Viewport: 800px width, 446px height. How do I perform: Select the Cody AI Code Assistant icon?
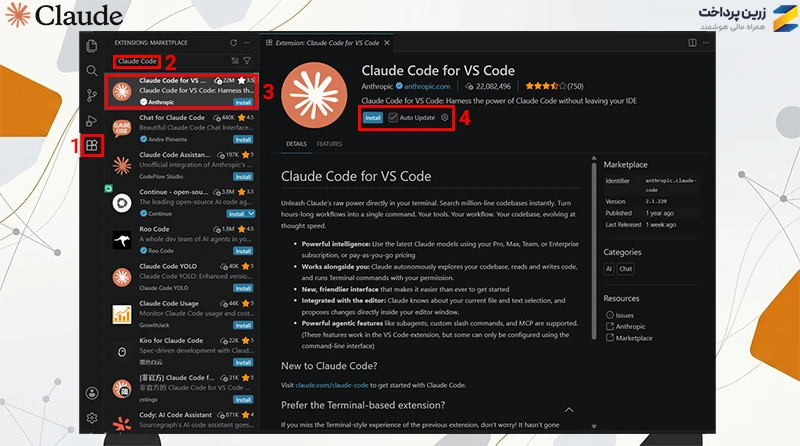click(122, 424)
